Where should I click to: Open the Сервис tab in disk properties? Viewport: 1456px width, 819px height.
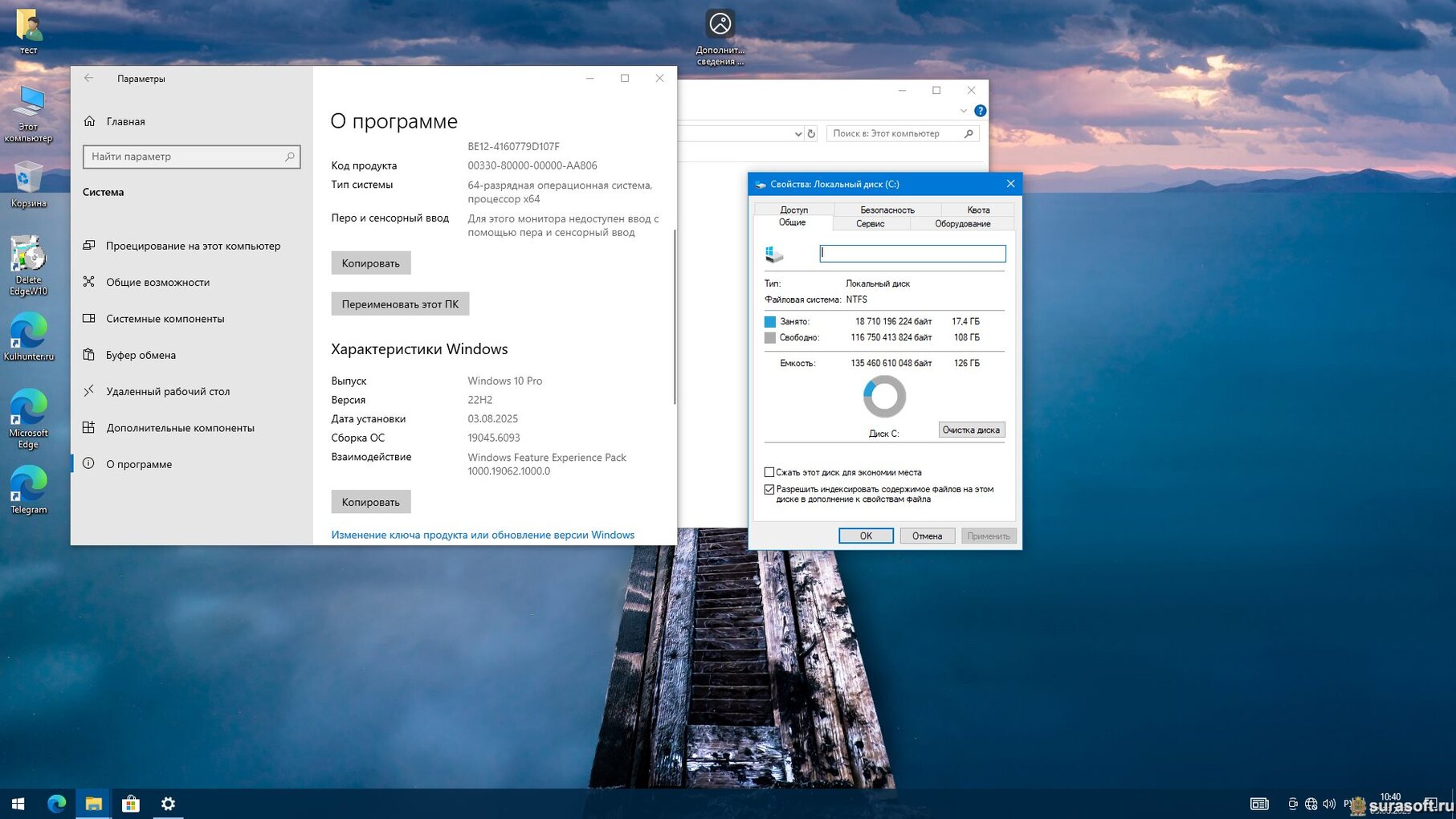pos(870,224)
